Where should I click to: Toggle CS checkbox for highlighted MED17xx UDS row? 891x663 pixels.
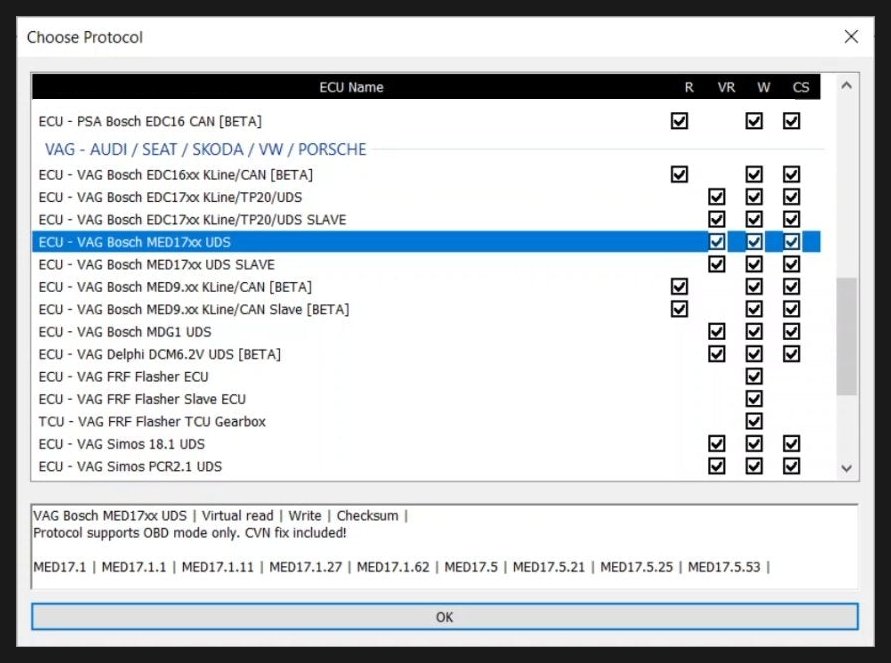[792, 242]
